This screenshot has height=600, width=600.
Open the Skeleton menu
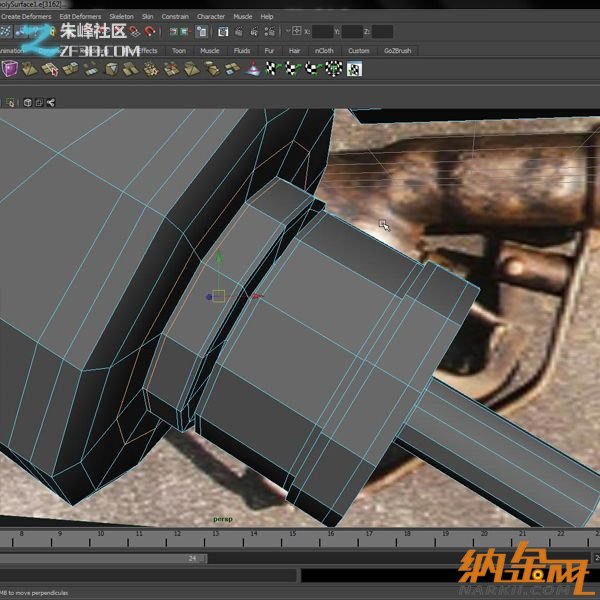pos(121,17)
